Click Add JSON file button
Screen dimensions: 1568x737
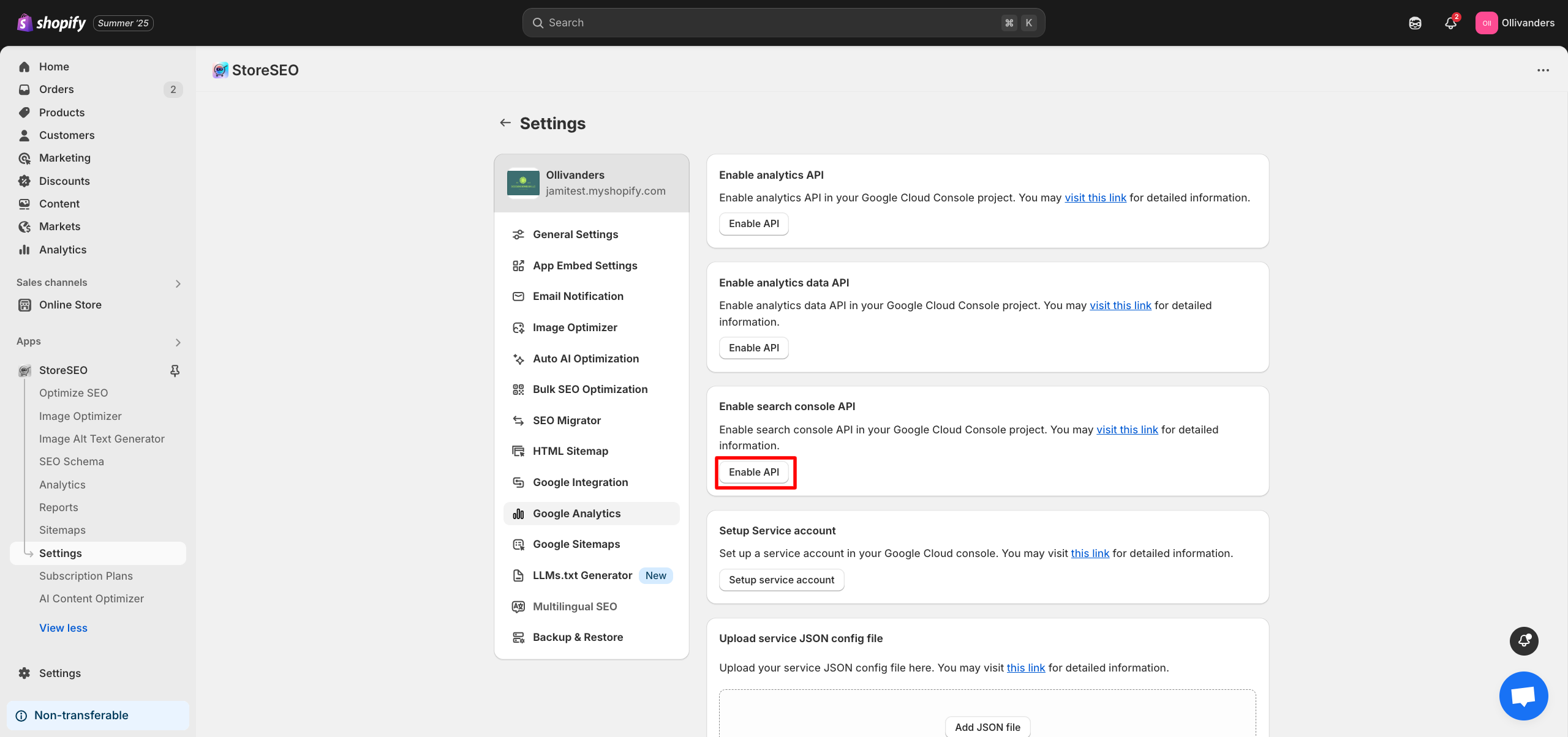point(987,727)
